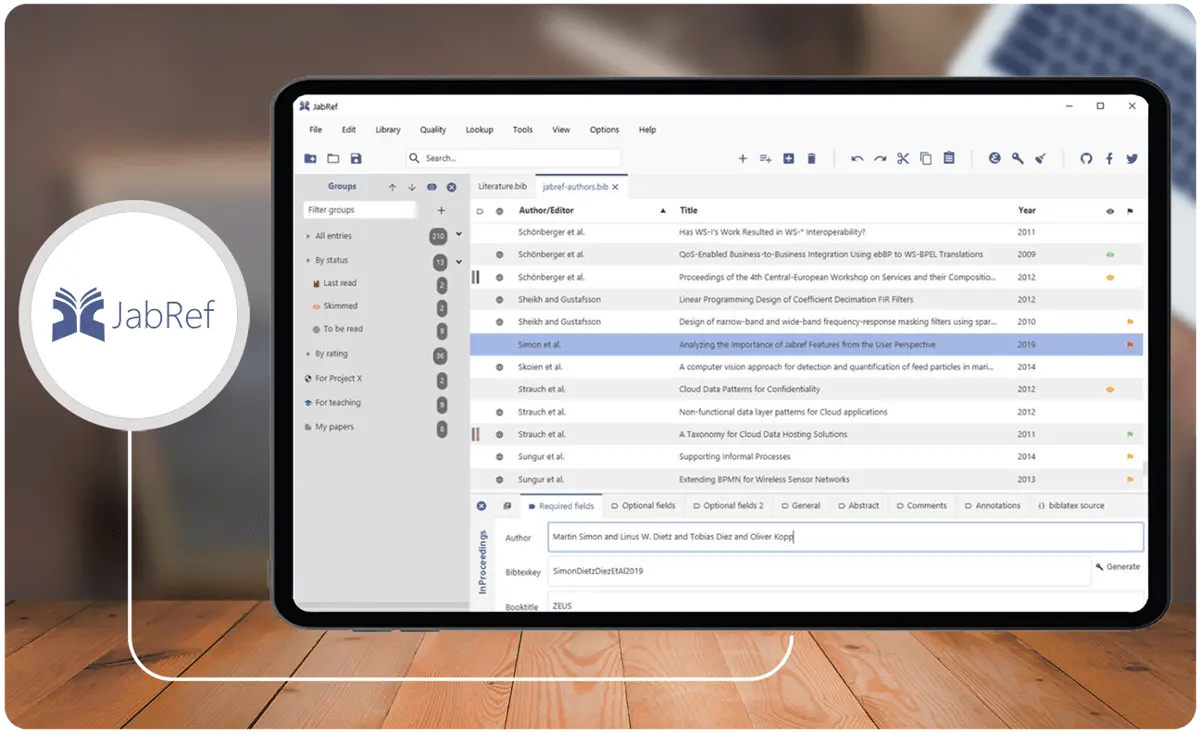Open the Twitter icon link
This screenshot has width=1200, height=733.
pyautogui.click(x=1132, y=158)
